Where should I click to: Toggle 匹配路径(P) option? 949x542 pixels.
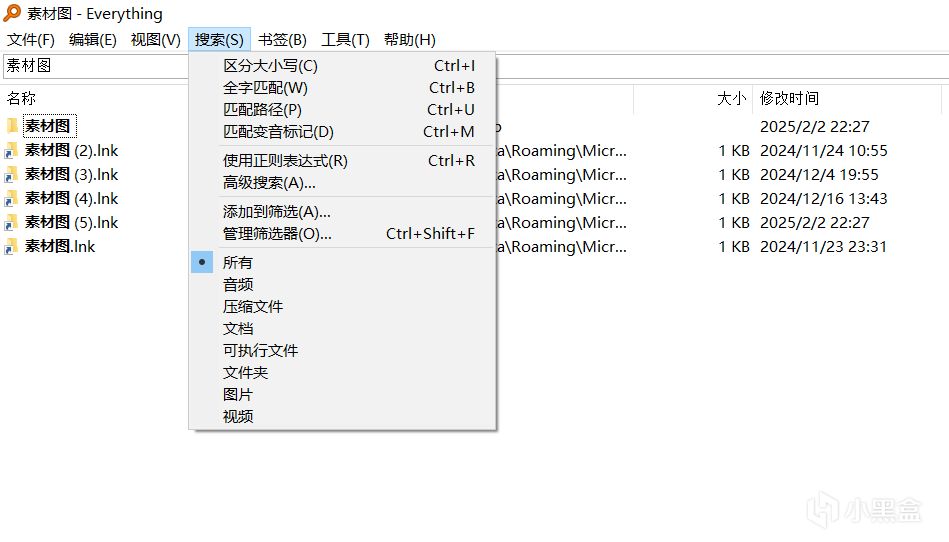[342, 109]
